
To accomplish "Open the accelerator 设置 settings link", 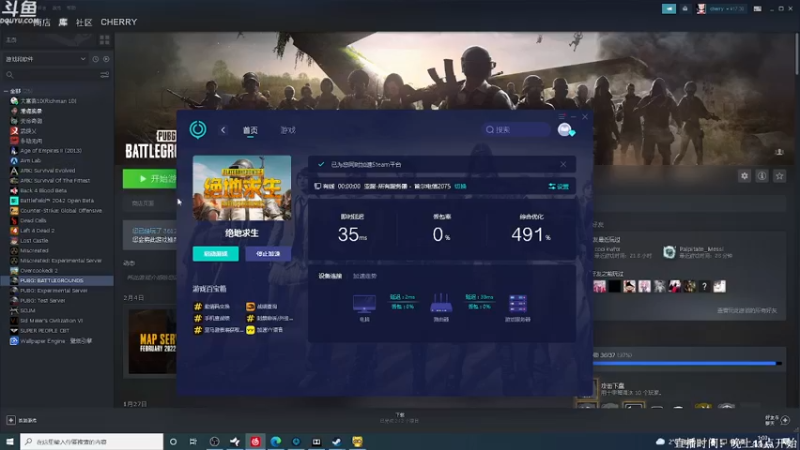I will click(x=559, y=186).
